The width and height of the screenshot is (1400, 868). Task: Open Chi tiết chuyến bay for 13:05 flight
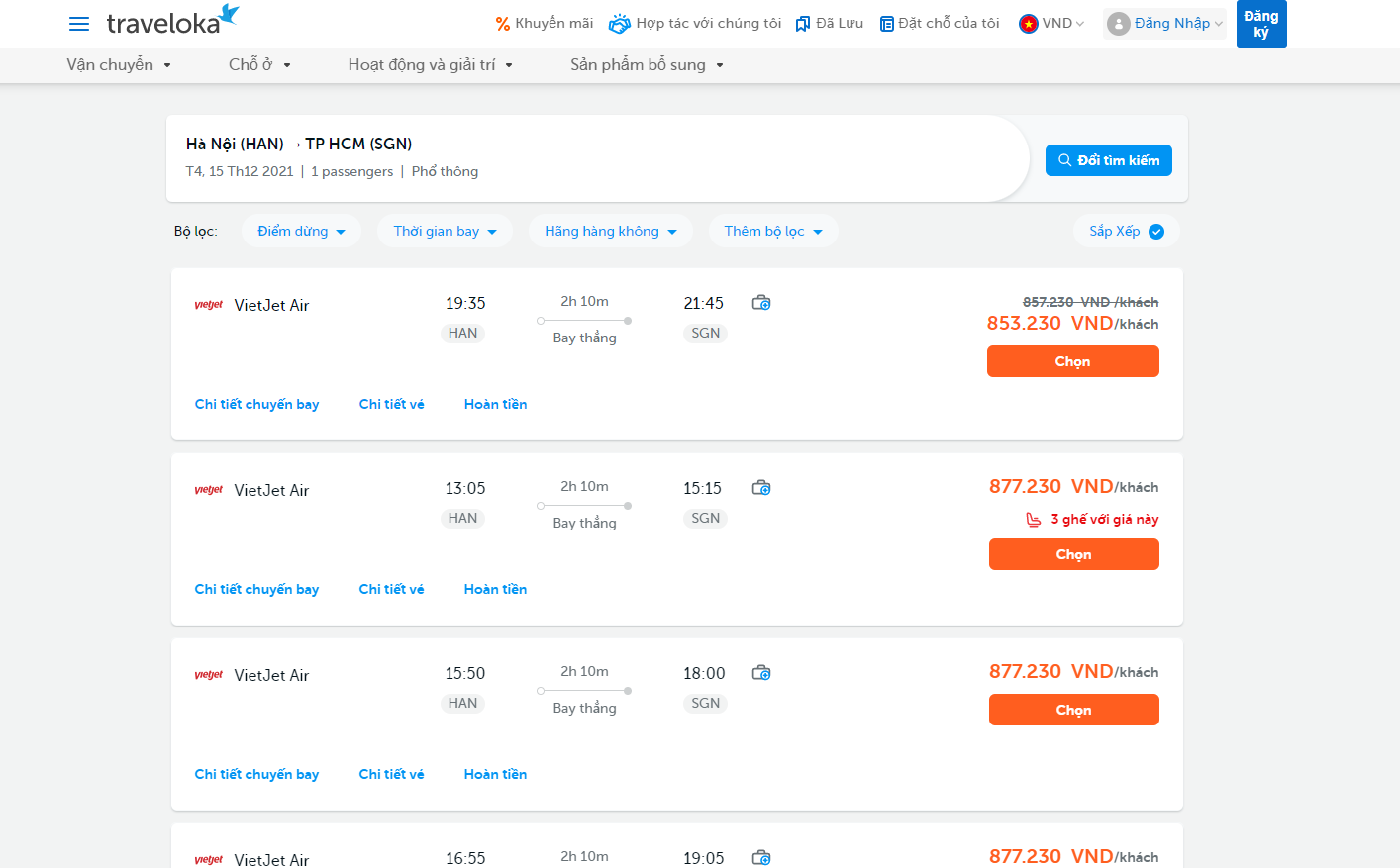pyautogui.click(x=256, y=590)
